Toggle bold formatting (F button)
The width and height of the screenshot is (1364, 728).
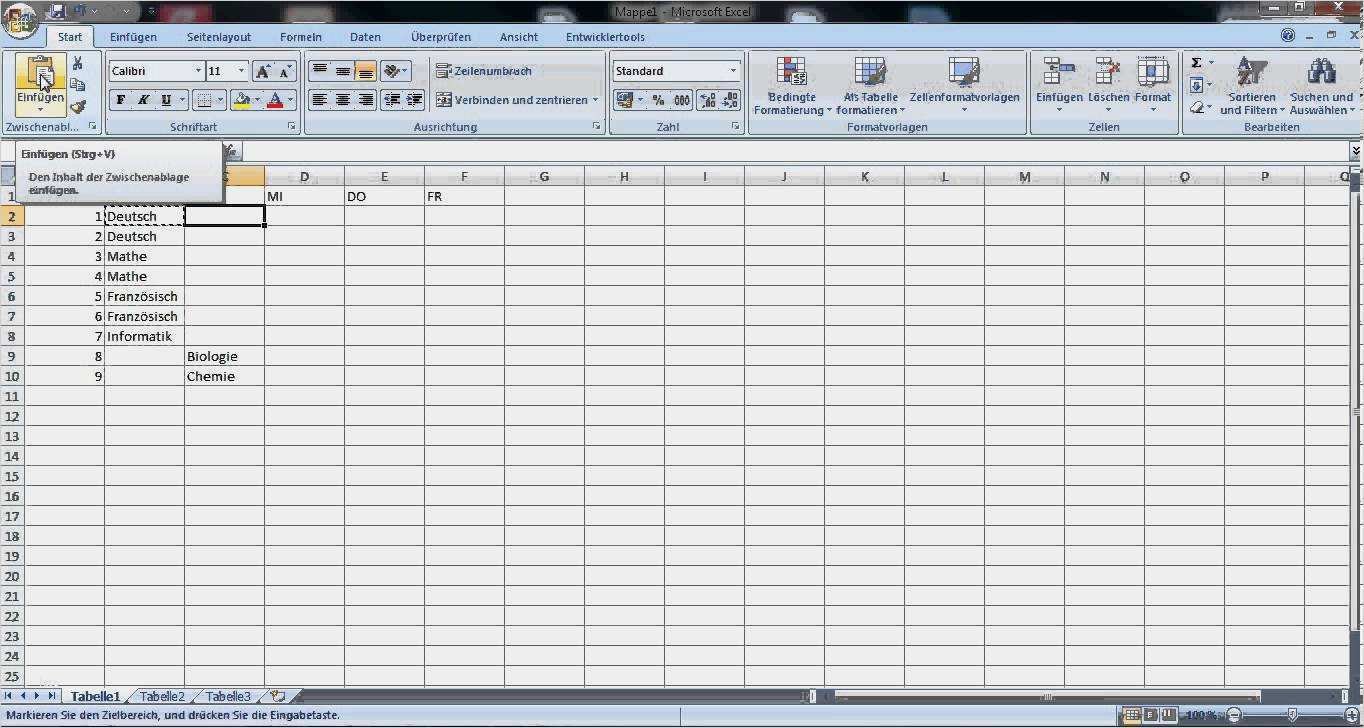pos(121,100)
